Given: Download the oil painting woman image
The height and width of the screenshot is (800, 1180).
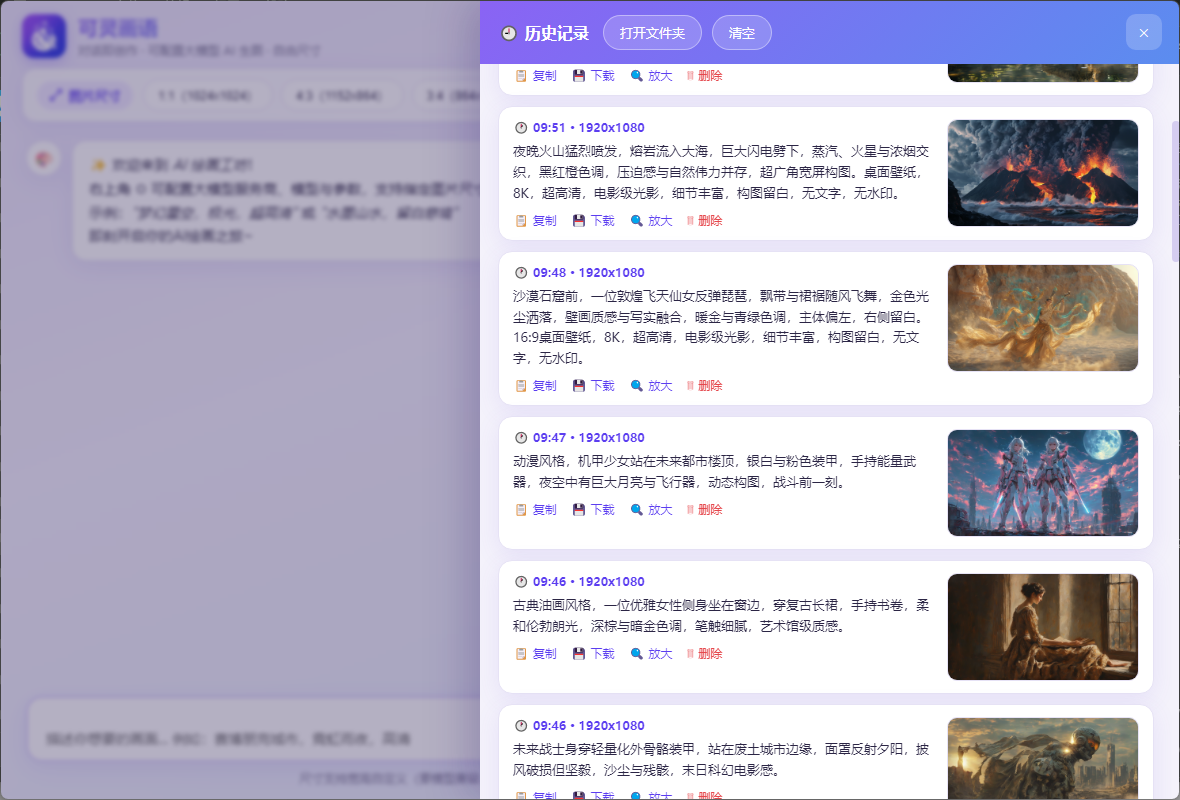Looking at the screenshot, I should [x=594, y=653].
